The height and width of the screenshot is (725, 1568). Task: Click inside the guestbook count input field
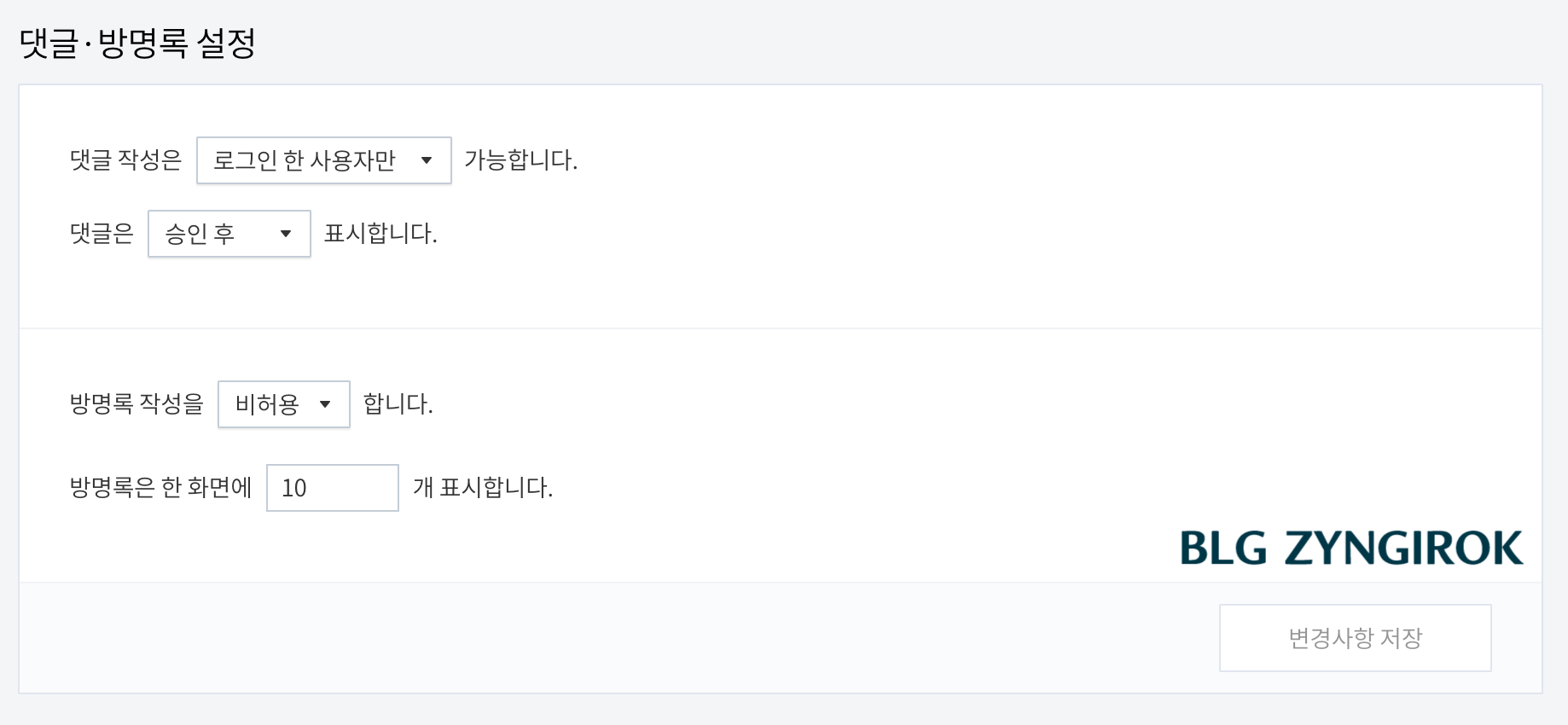point(332,488)
